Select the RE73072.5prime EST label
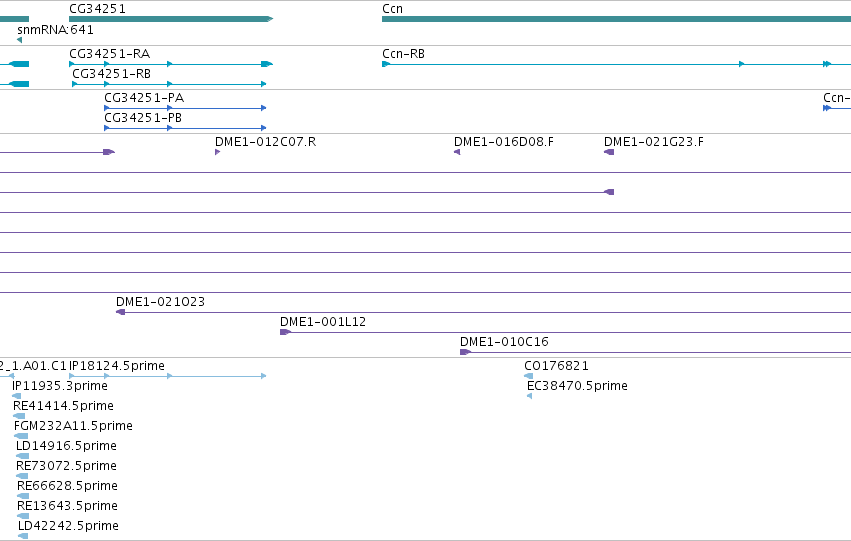 (66, 466)
